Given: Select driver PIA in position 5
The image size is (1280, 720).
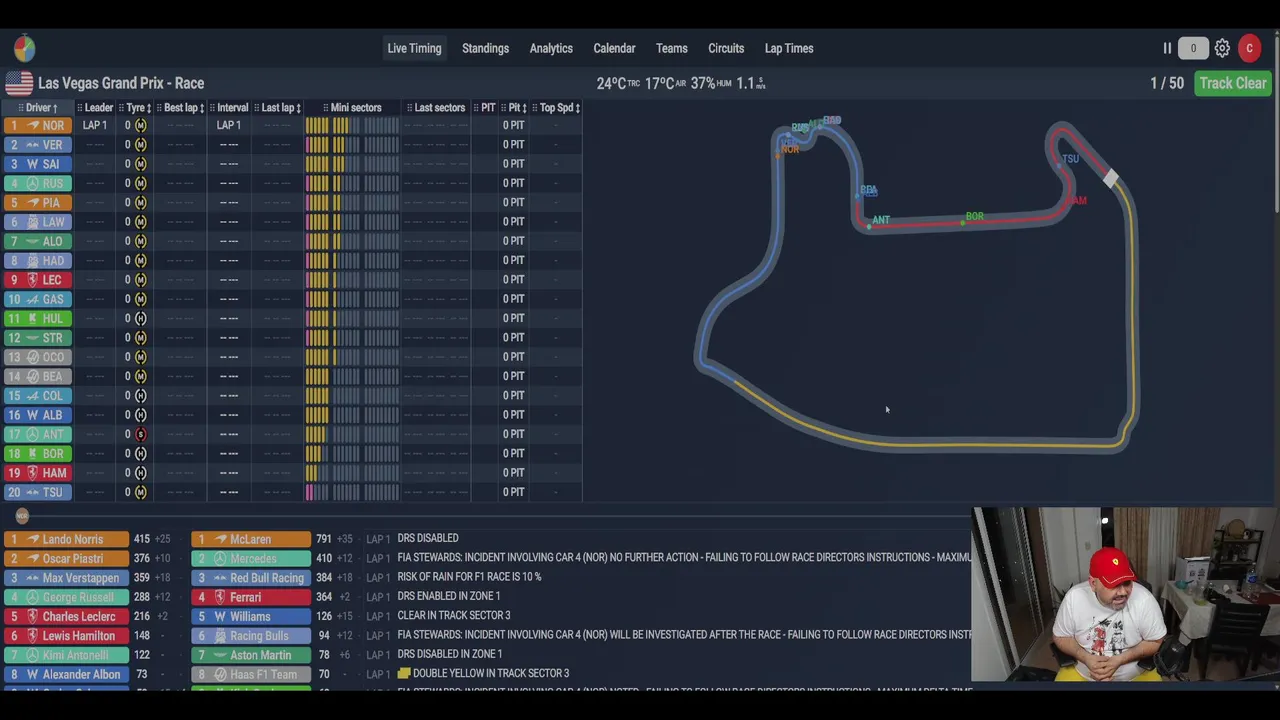Looking at the screenshot, I should (37, 202).
